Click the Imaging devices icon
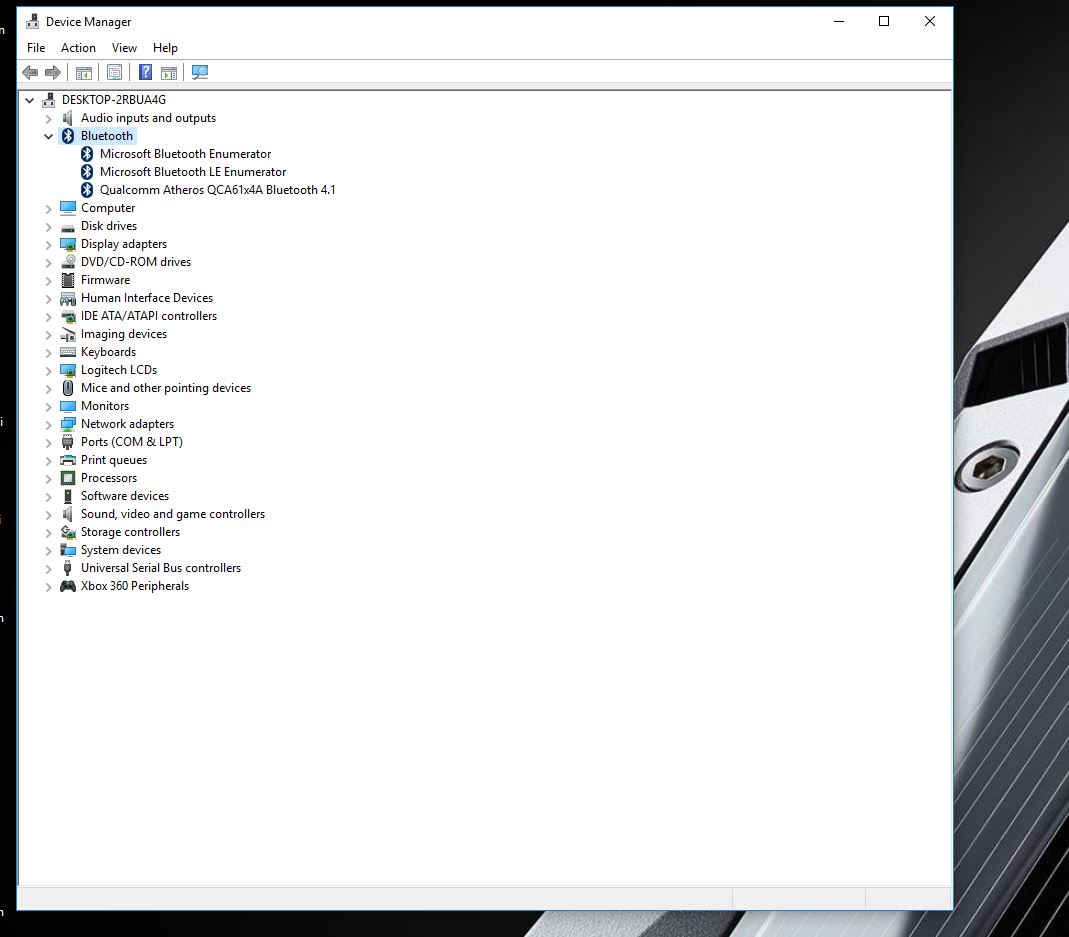The width and height of the screenshot is (1069, 937). (x=67, y=334)
